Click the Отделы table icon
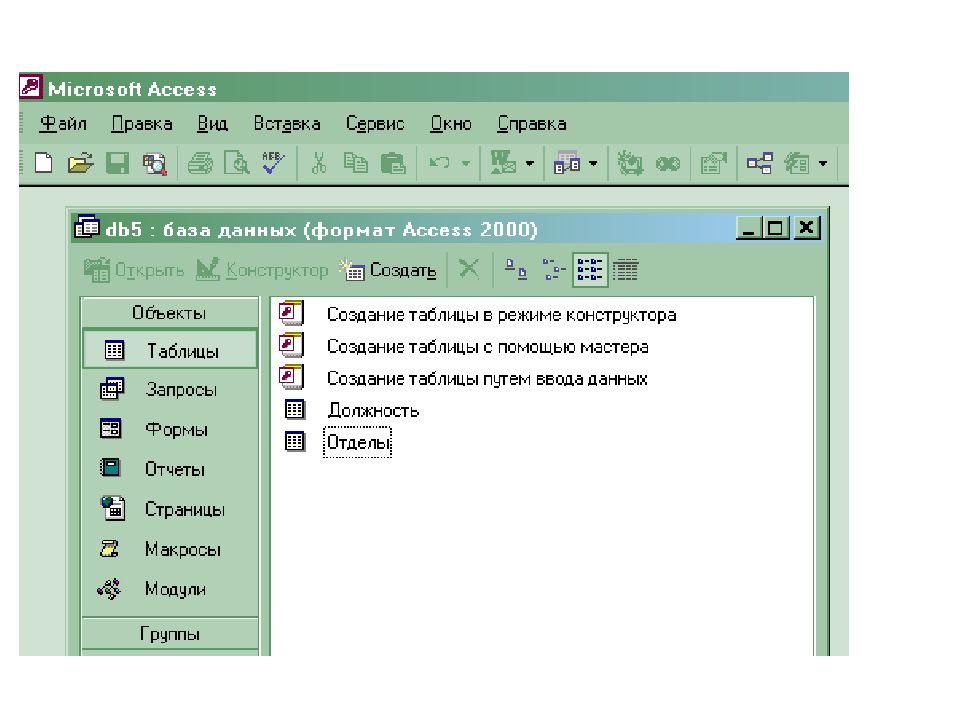 click(294, 441)
